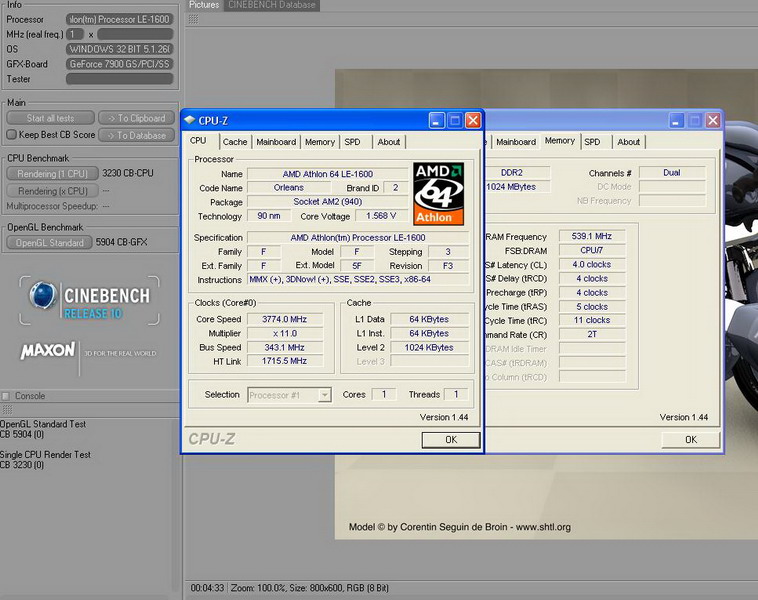This screenshot has height=600, width=758.
Task: Toggle Keep Best CB Score checkbox
Action: tap(12, 134)
